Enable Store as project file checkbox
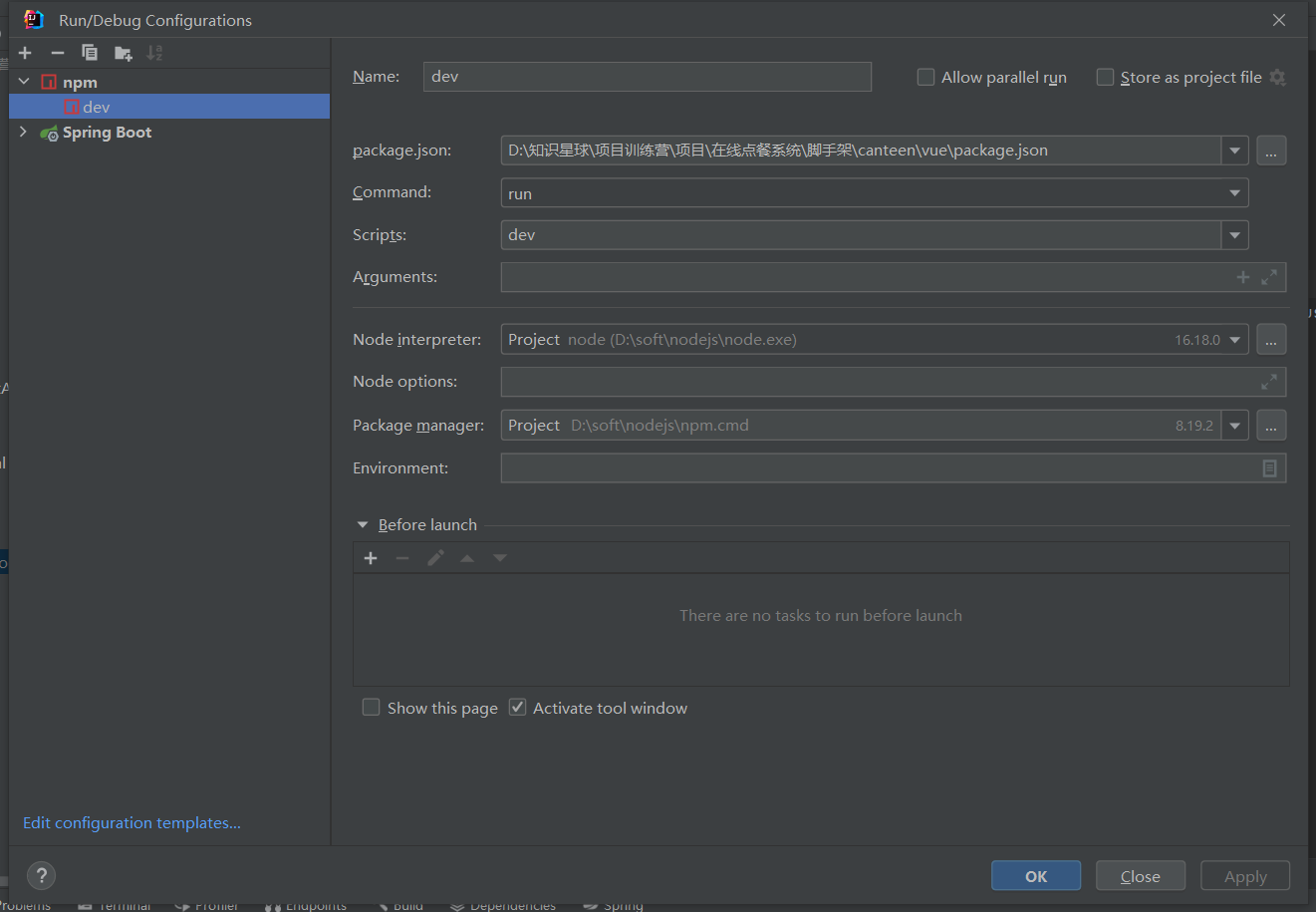The height and width of the screenshot is (912, 1316). (x=1105, y=77)
